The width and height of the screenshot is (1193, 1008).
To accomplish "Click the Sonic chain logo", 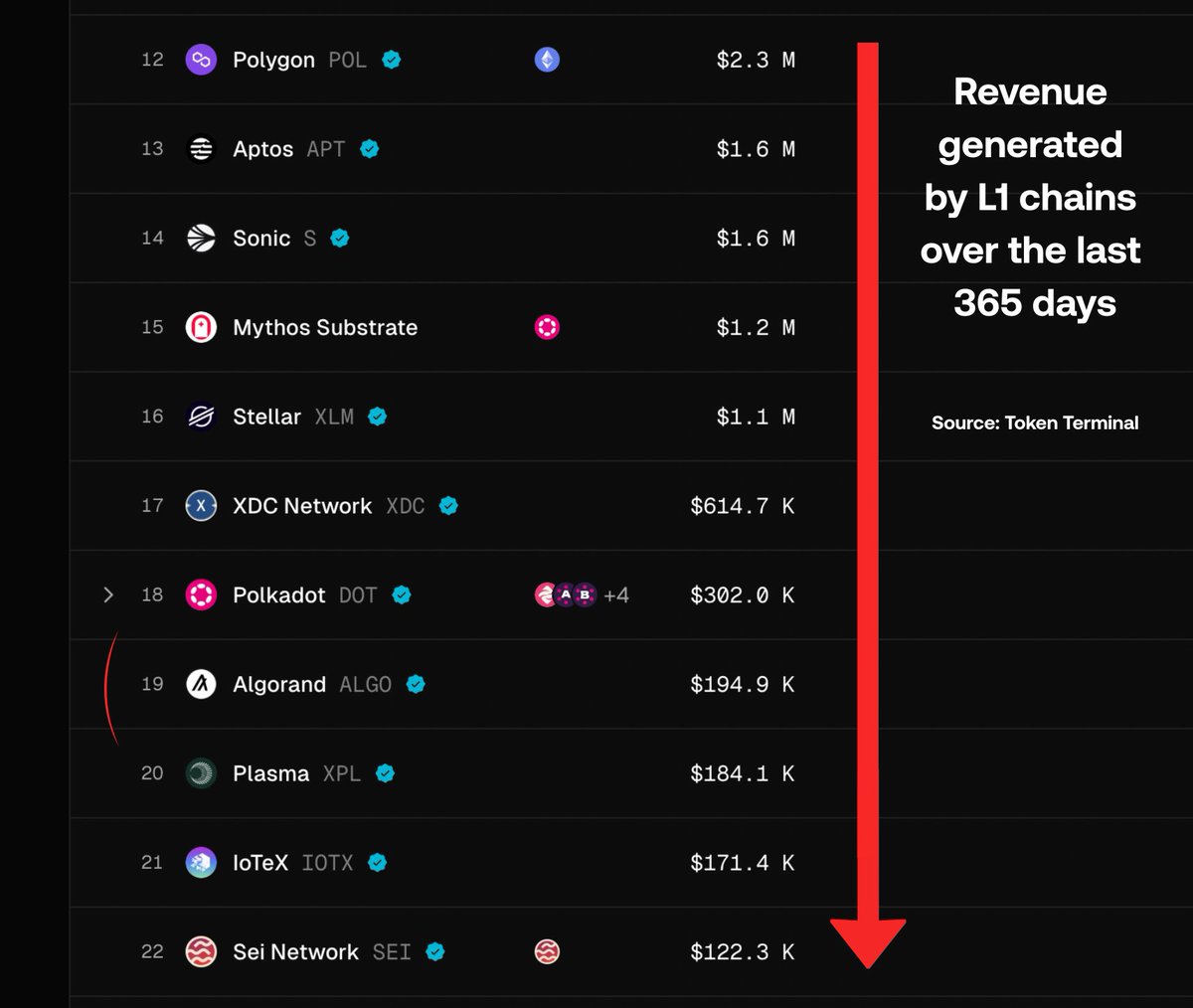I will coord(200,238).
